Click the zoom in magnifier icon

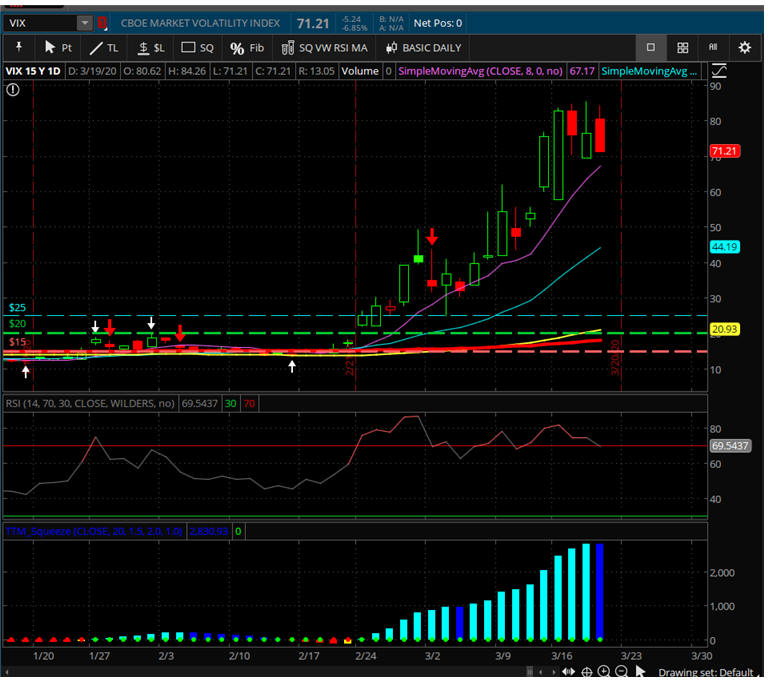point(604,672)
